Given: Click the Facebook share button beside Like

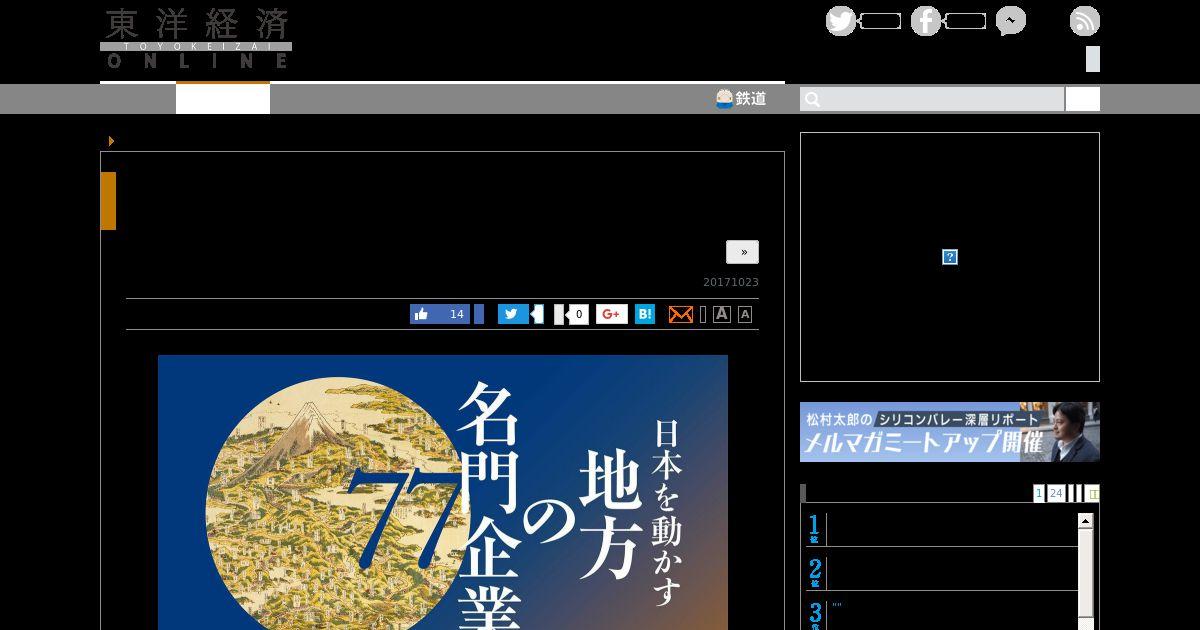Looking at the screenshot, I should (x=479, y=314).
